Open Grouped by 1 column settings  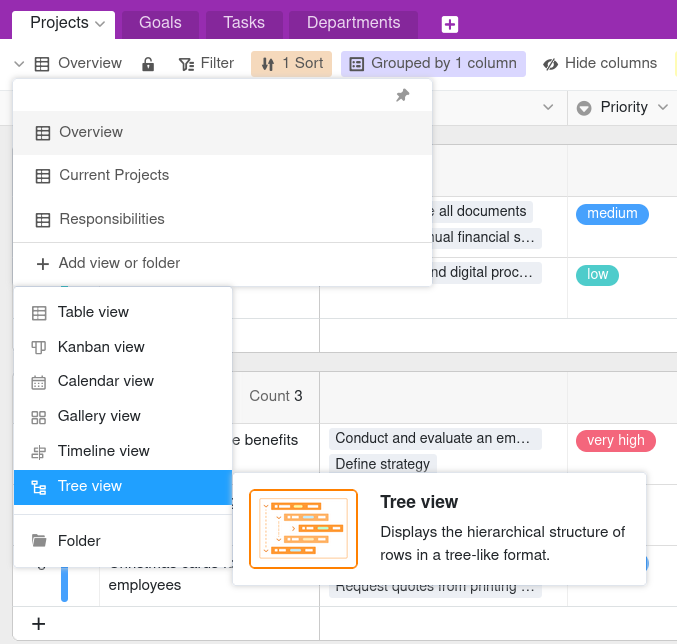[x=433, y=64]
